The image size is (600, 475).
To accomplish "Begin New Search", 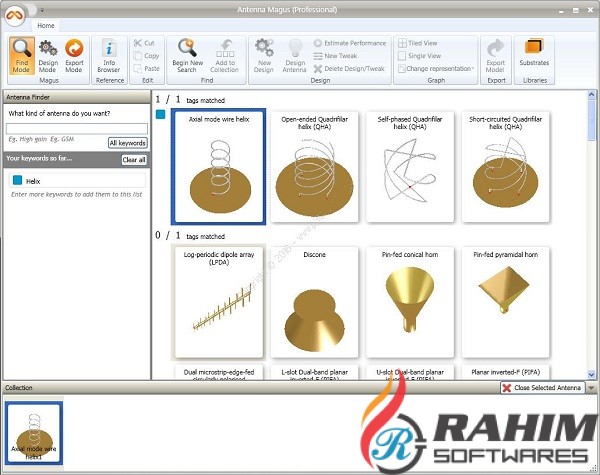I will (187, 56).
